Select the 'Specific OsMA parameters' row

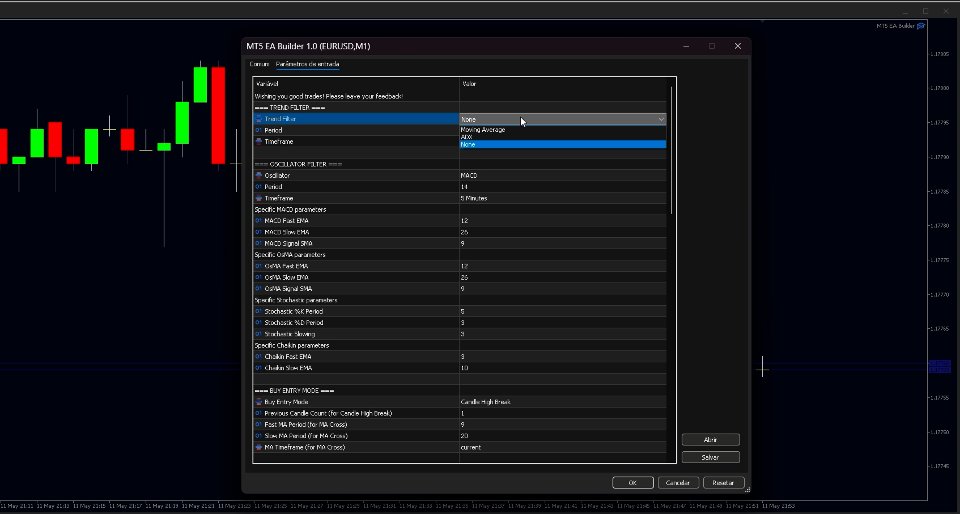pos(460,255)
